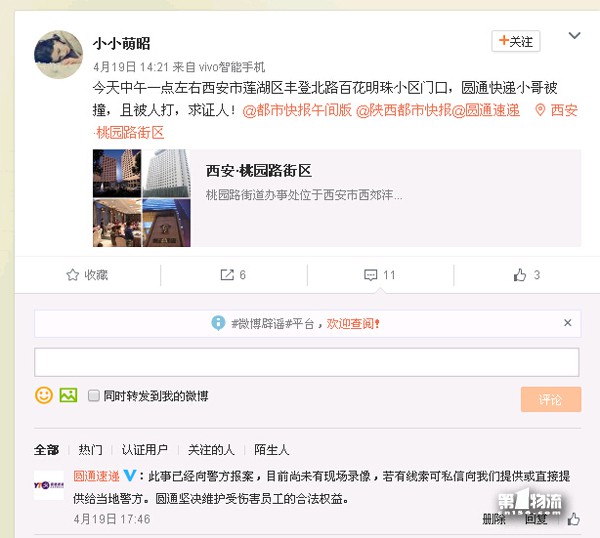Screen dimensions: 600x538
Task: Click the green image attachment icon
Action: (x=68, y=395)
